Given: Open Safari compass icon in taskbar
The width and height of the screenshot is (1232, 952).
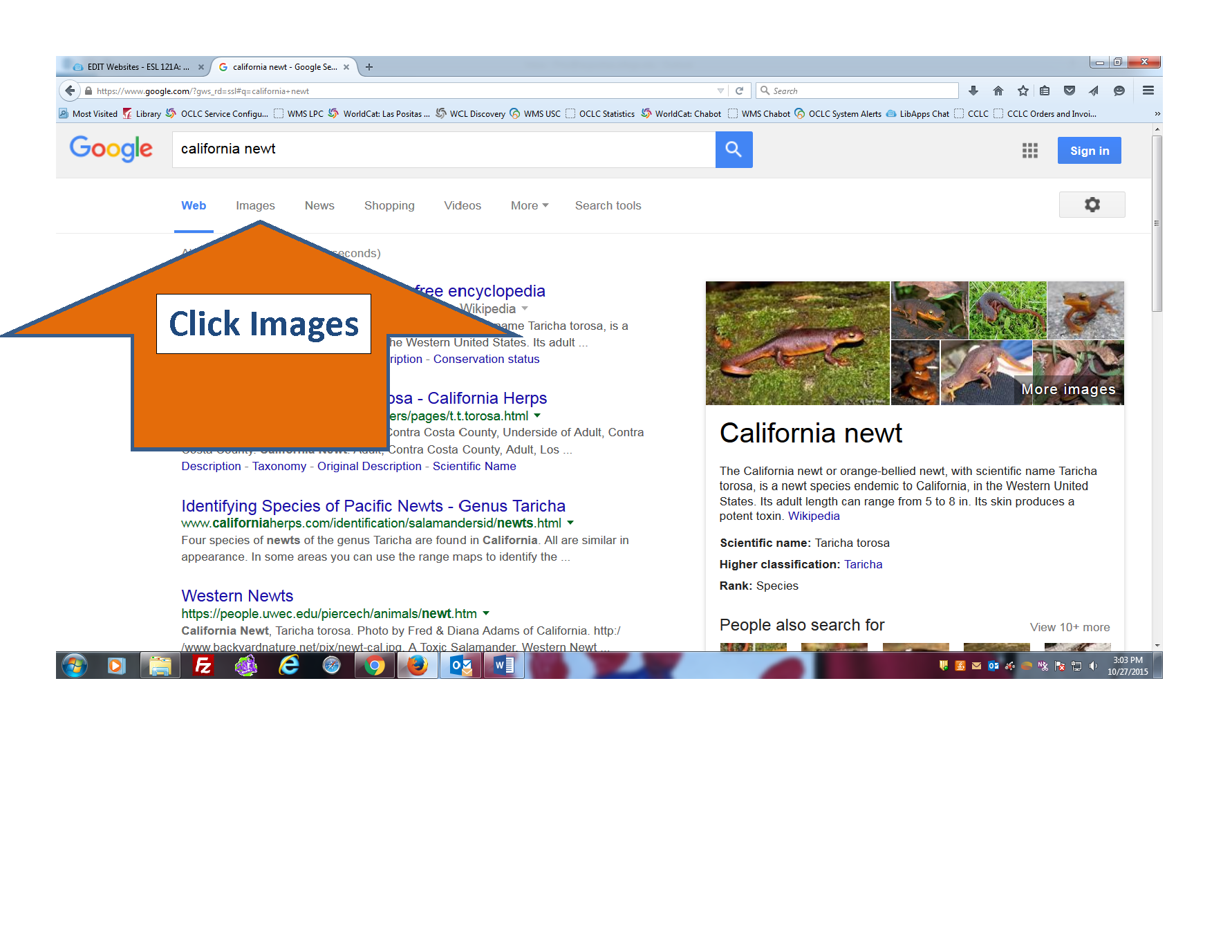Looking at the screenshot, I should pyautogui.click(x=332, y=666).
